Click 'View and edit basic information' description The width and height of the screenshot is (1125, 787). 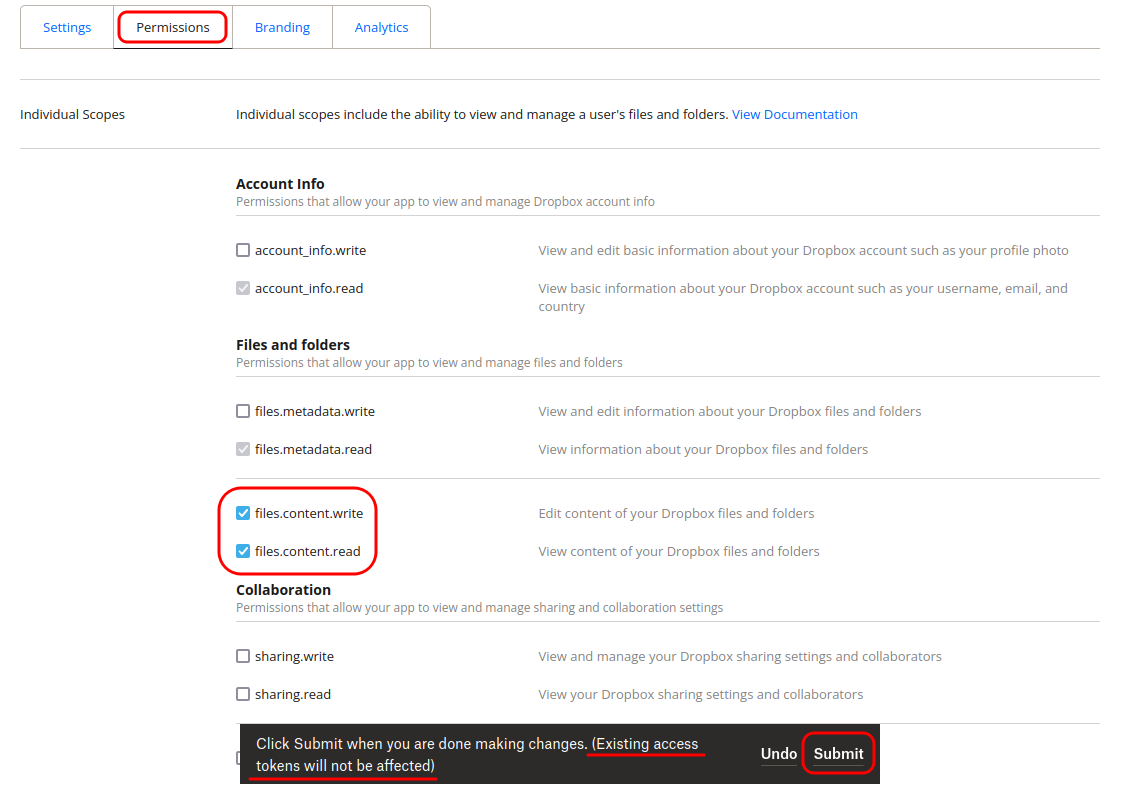[x=804, y=250]
